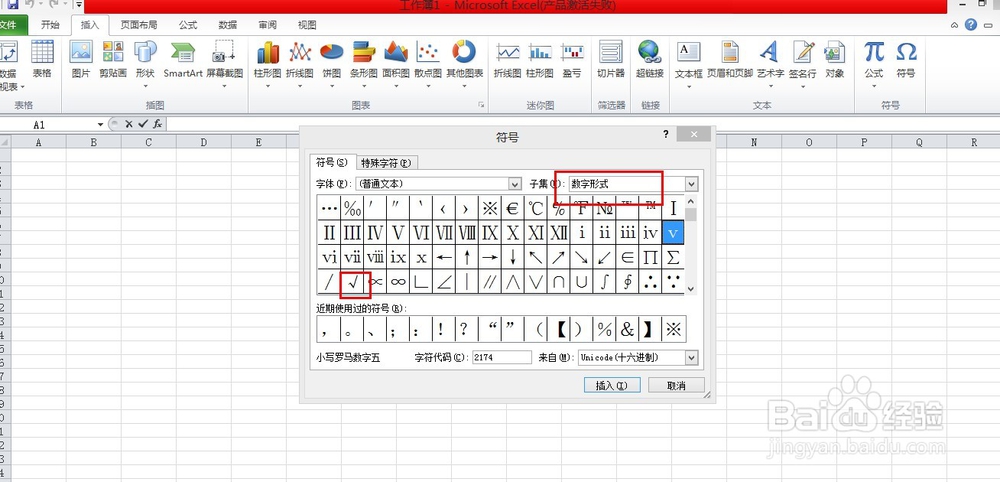Cancel formula entry with the X icon
1000x482 pixels.
click(129, 124)
